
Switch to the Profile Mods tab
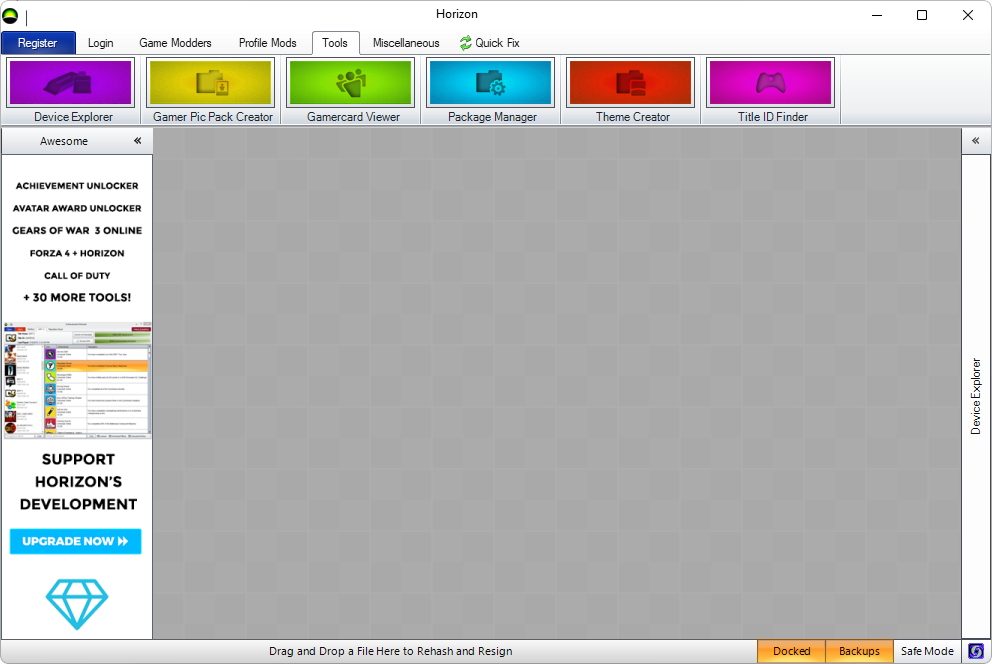coord(267,43)
